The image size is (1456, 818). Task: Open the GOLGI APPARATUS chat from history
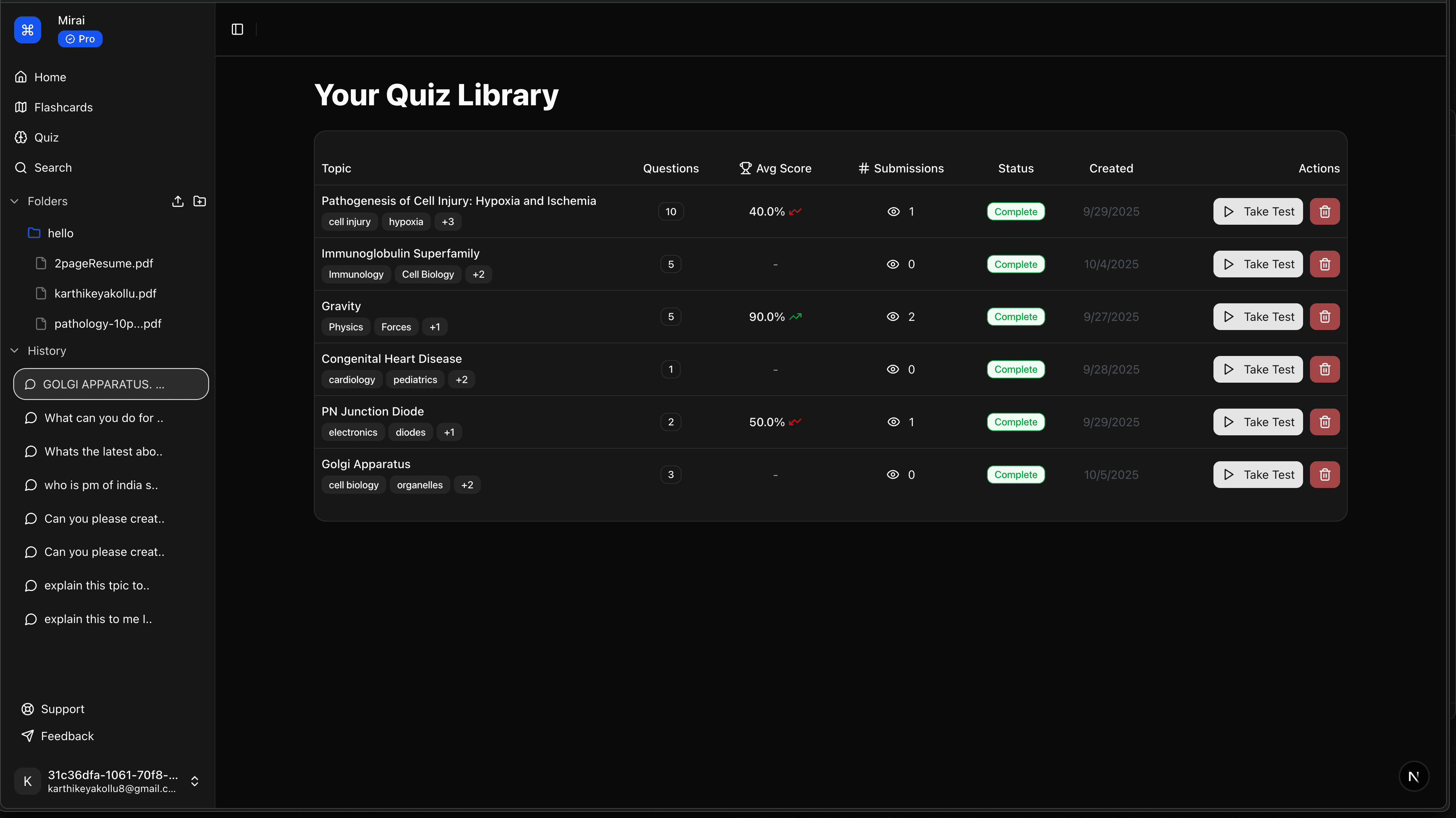(x=111, y=384)
